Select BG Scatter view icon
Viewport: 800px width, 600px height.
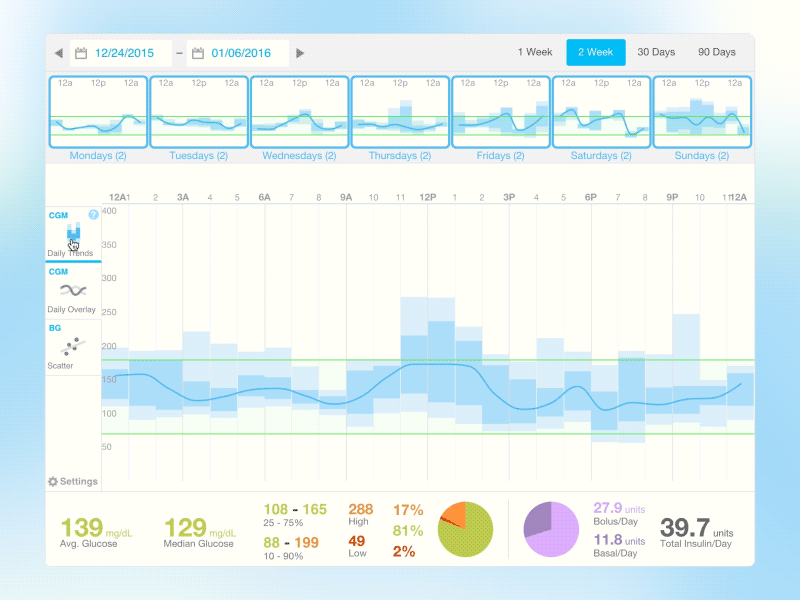click(73, 346)
